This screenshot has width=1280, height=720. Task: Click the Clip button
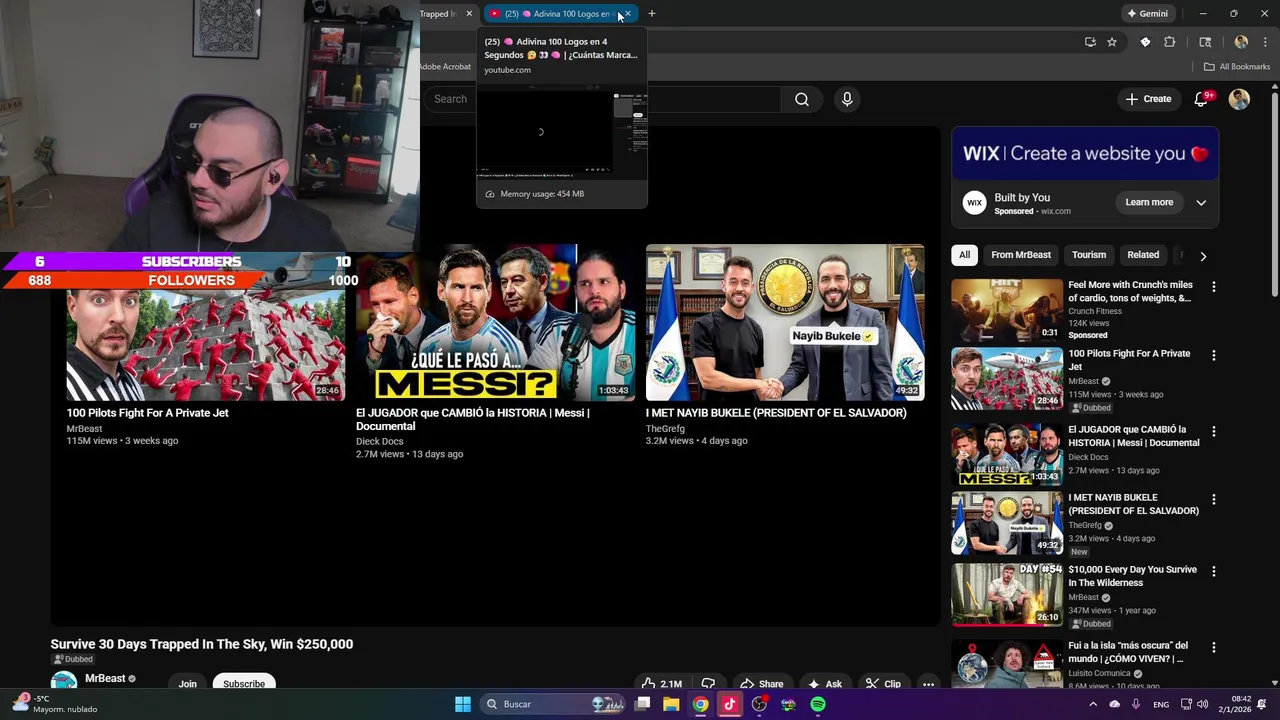pos(883,684)
